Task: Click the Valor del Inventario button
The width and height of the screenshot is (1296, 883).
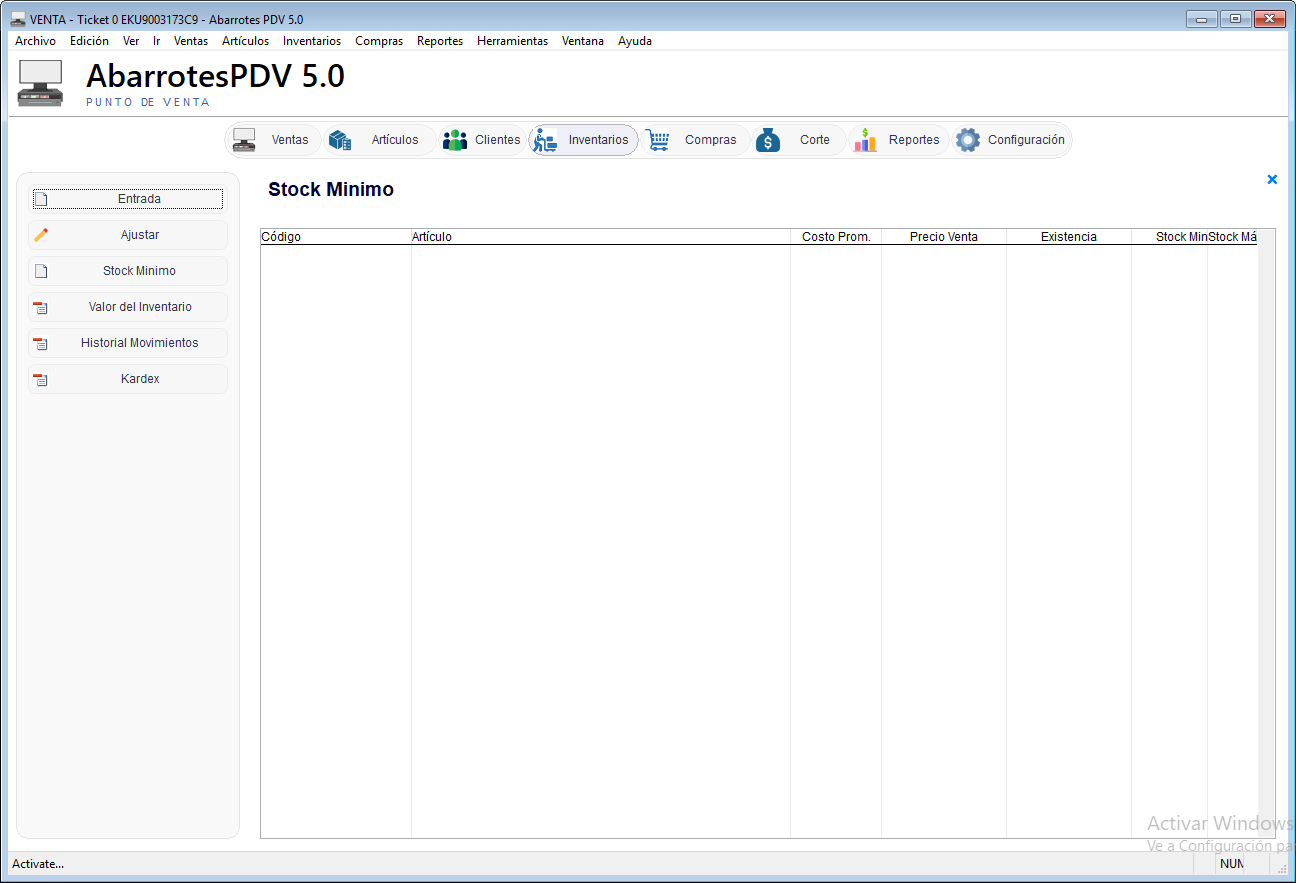Action: point(128,307)
